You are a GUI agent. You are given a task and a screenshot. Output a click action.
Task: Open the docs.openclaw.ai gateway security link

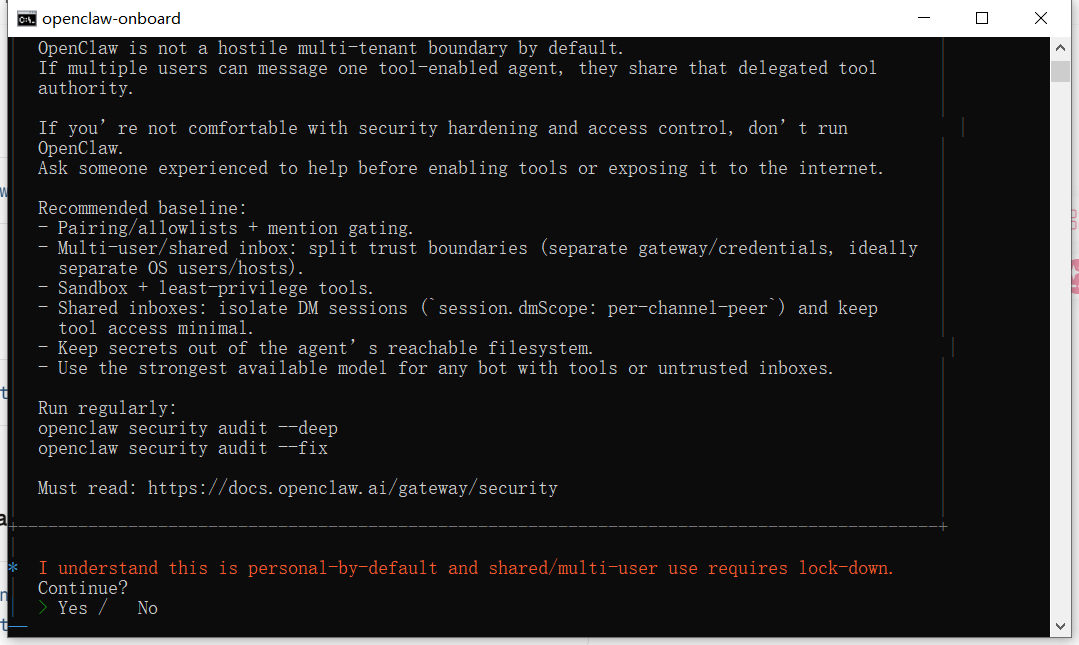352,488
